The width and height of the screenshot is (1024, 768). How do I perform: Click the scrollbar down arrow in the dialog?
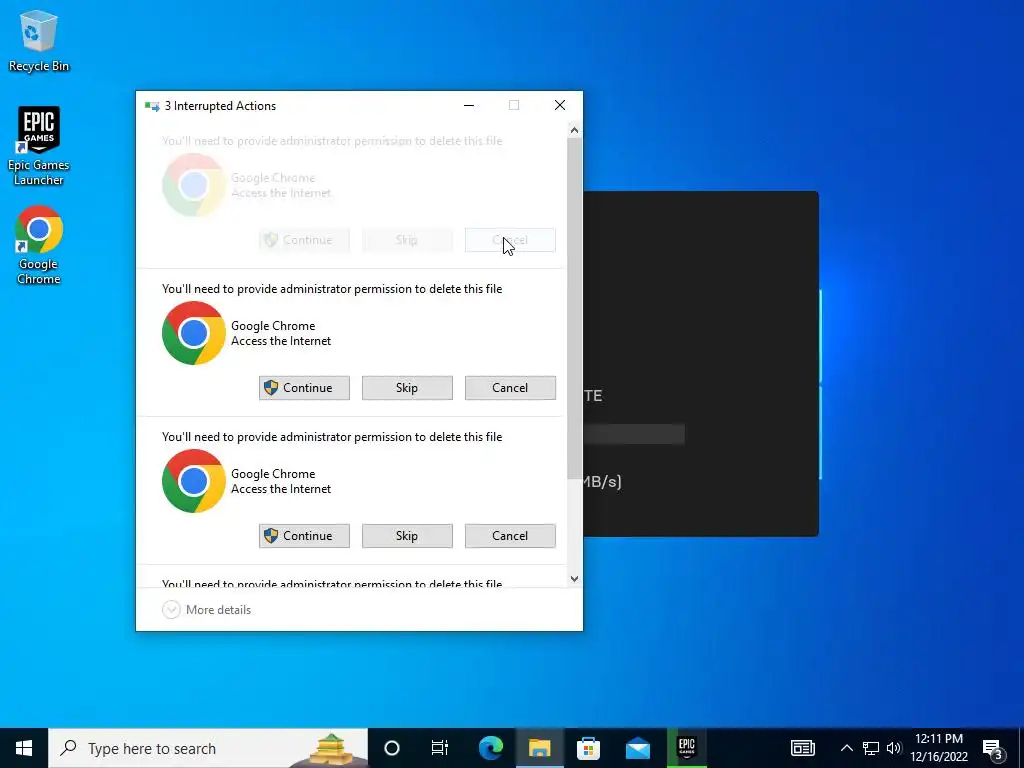[x=574, y=579]
